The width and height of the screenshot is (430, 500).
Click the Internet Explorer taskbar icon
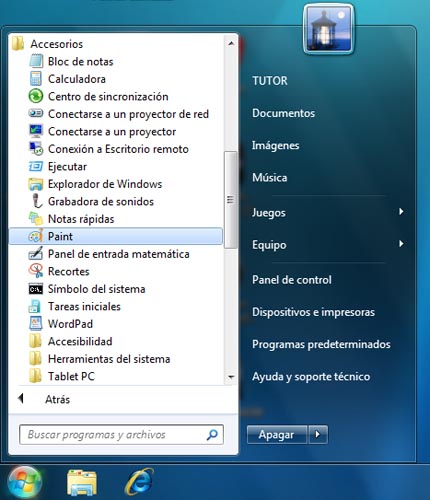pos(139,482)
